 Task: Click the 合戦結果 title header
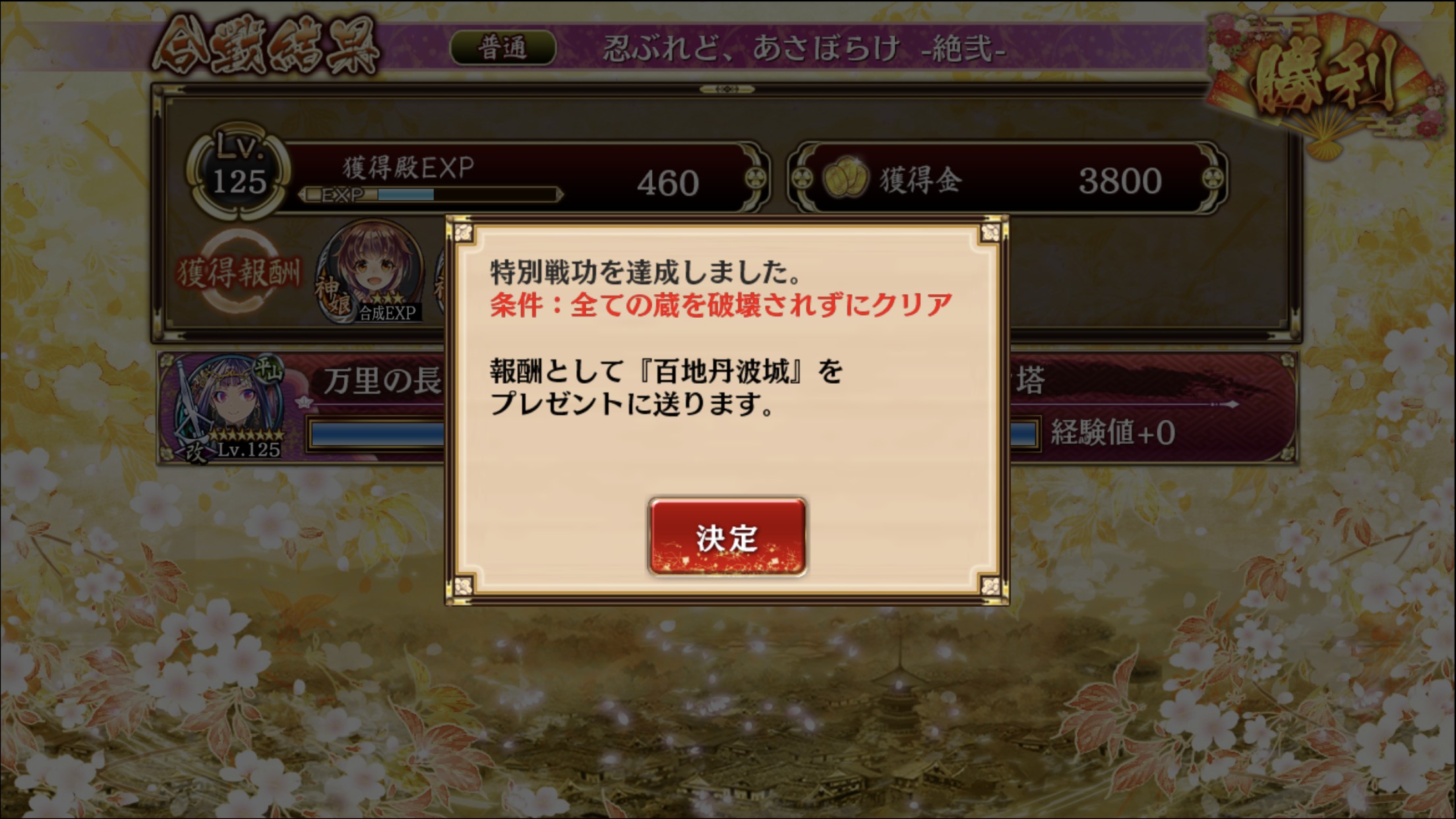265,46
